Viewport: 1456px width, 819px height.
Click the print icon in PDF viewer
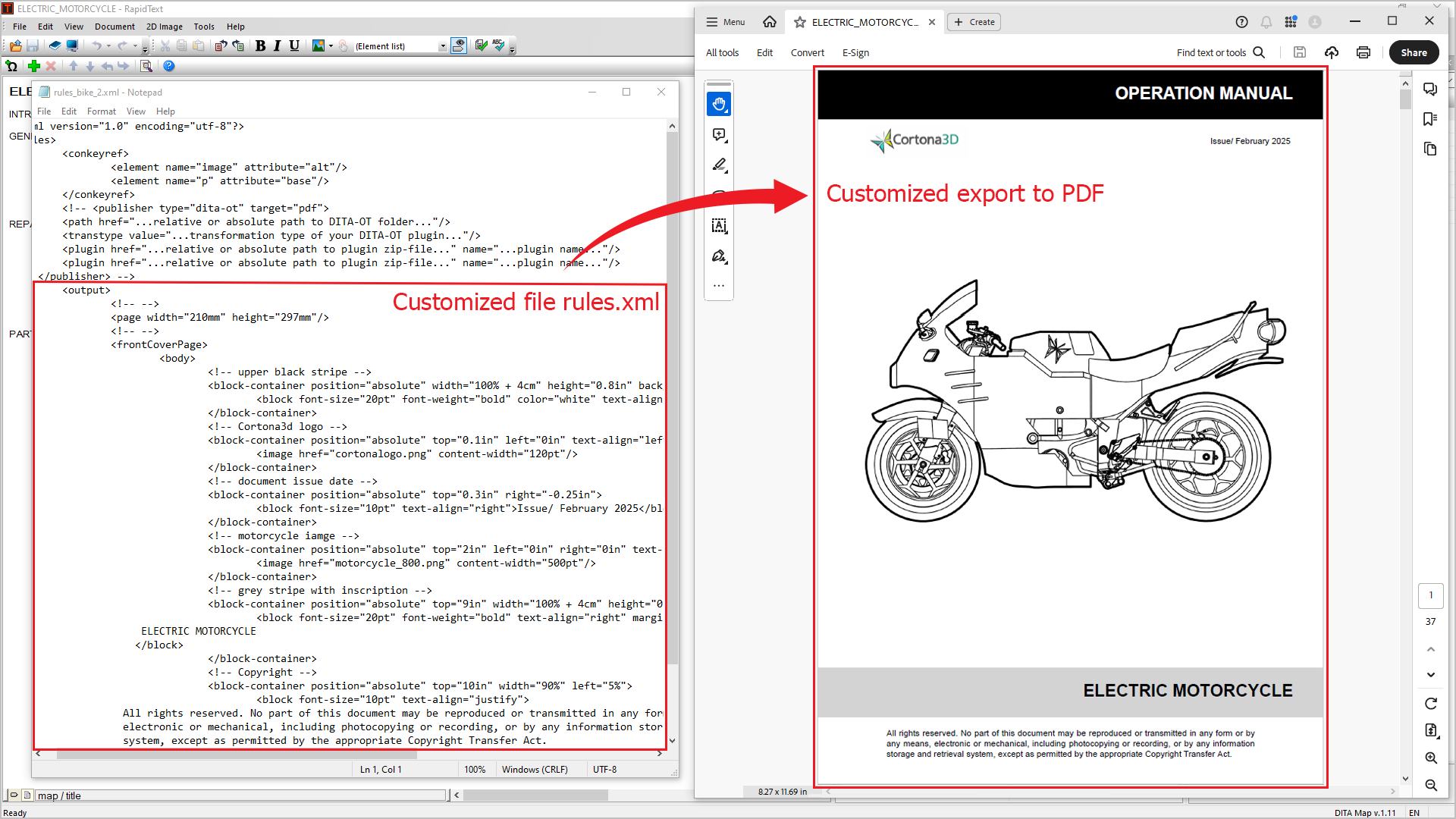1363,52
